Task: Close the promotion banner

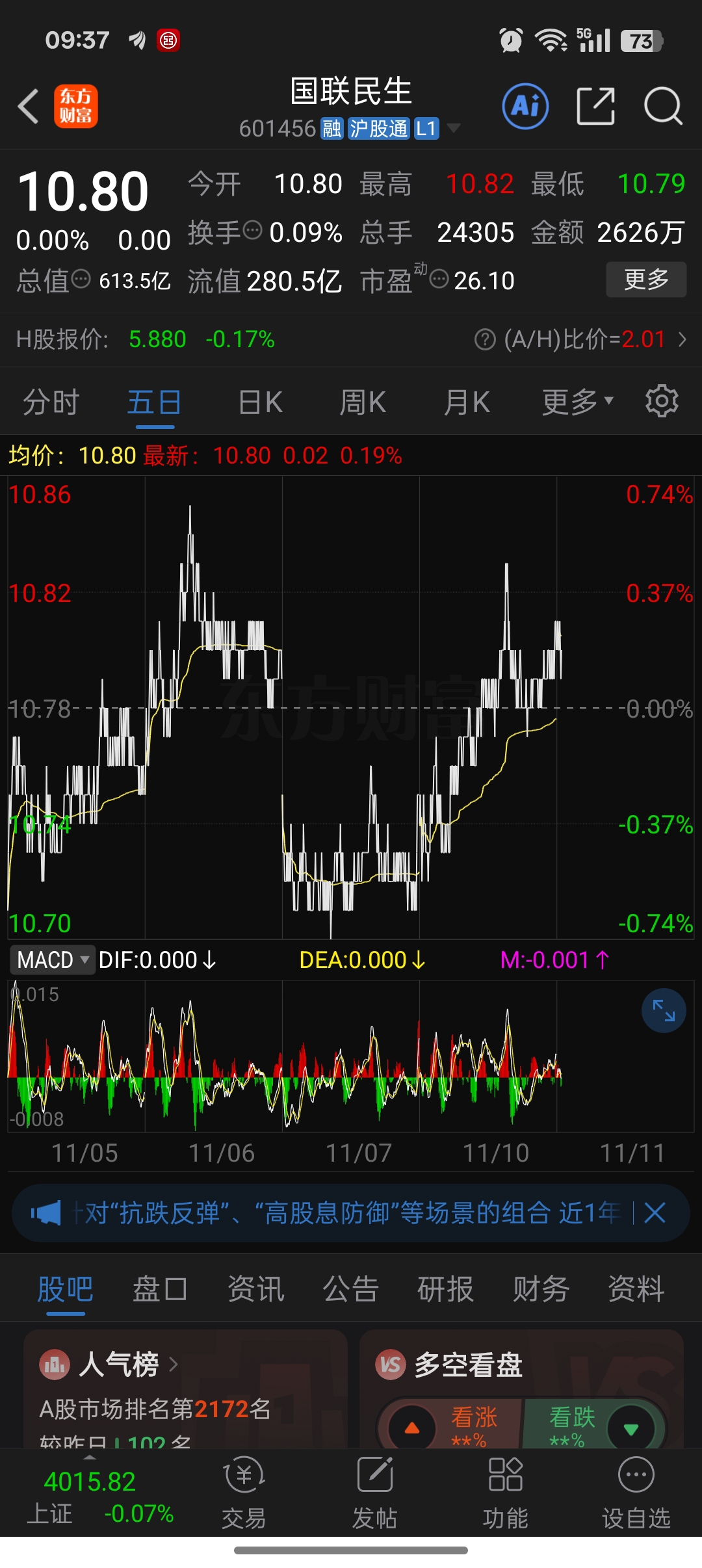Action: (x=655, y=1213)
